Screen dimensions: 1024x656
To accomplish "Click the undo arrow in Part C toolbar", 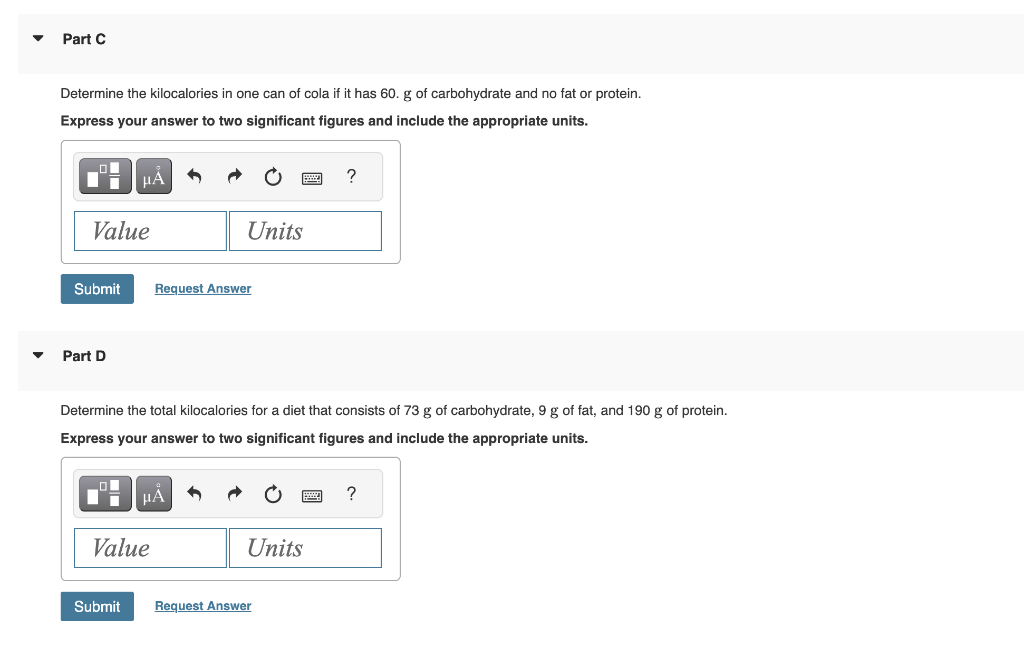I will [194, 176].
